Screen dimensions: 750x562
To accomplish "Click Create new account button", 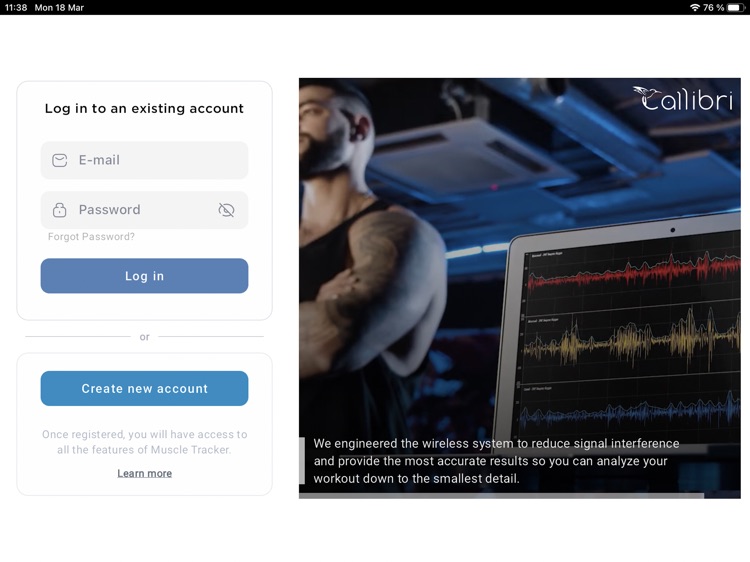I will click(144, 388).
